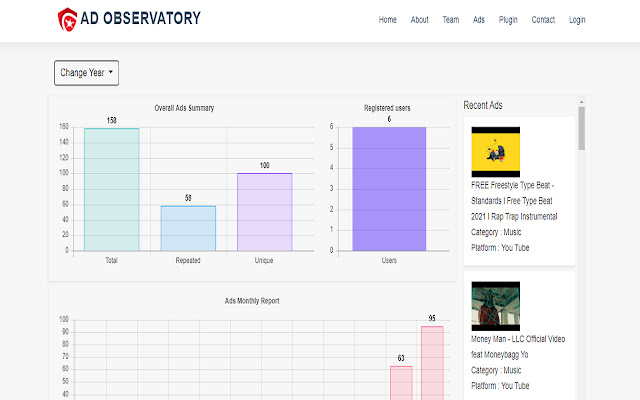Viewport: 640px width, 400px height.
Task: Visit the Plugin page
Action: click(508, 20)
